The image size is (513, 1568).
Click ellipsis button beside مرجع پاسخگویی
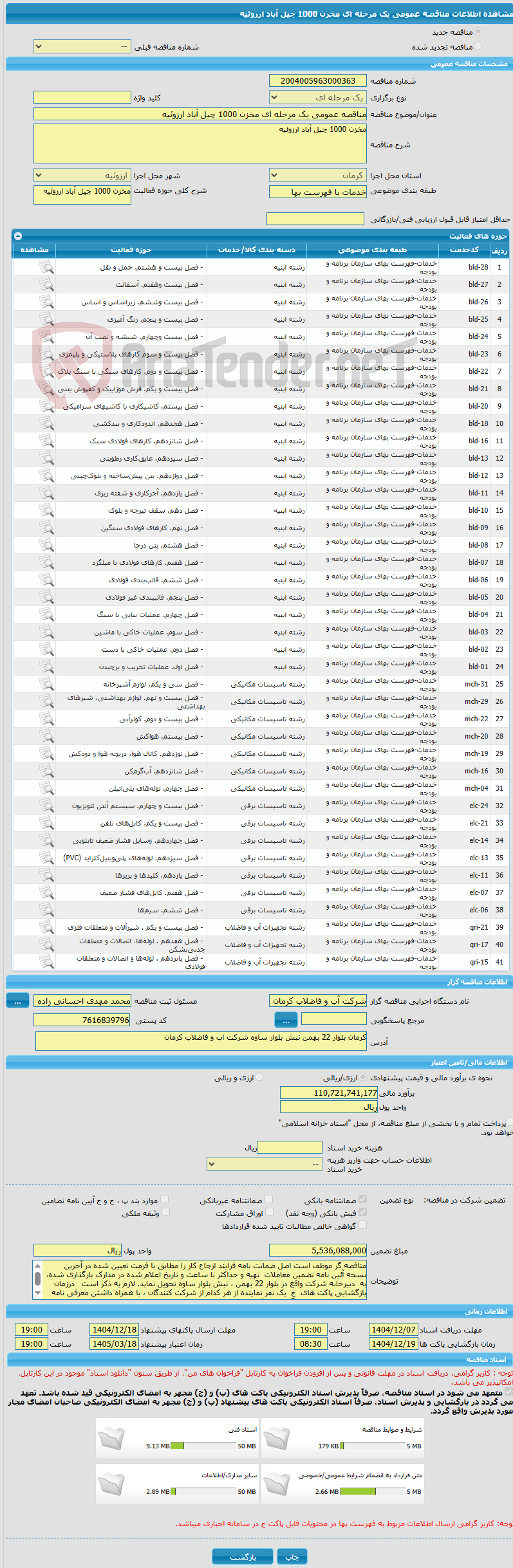(x=286, y=1020)
